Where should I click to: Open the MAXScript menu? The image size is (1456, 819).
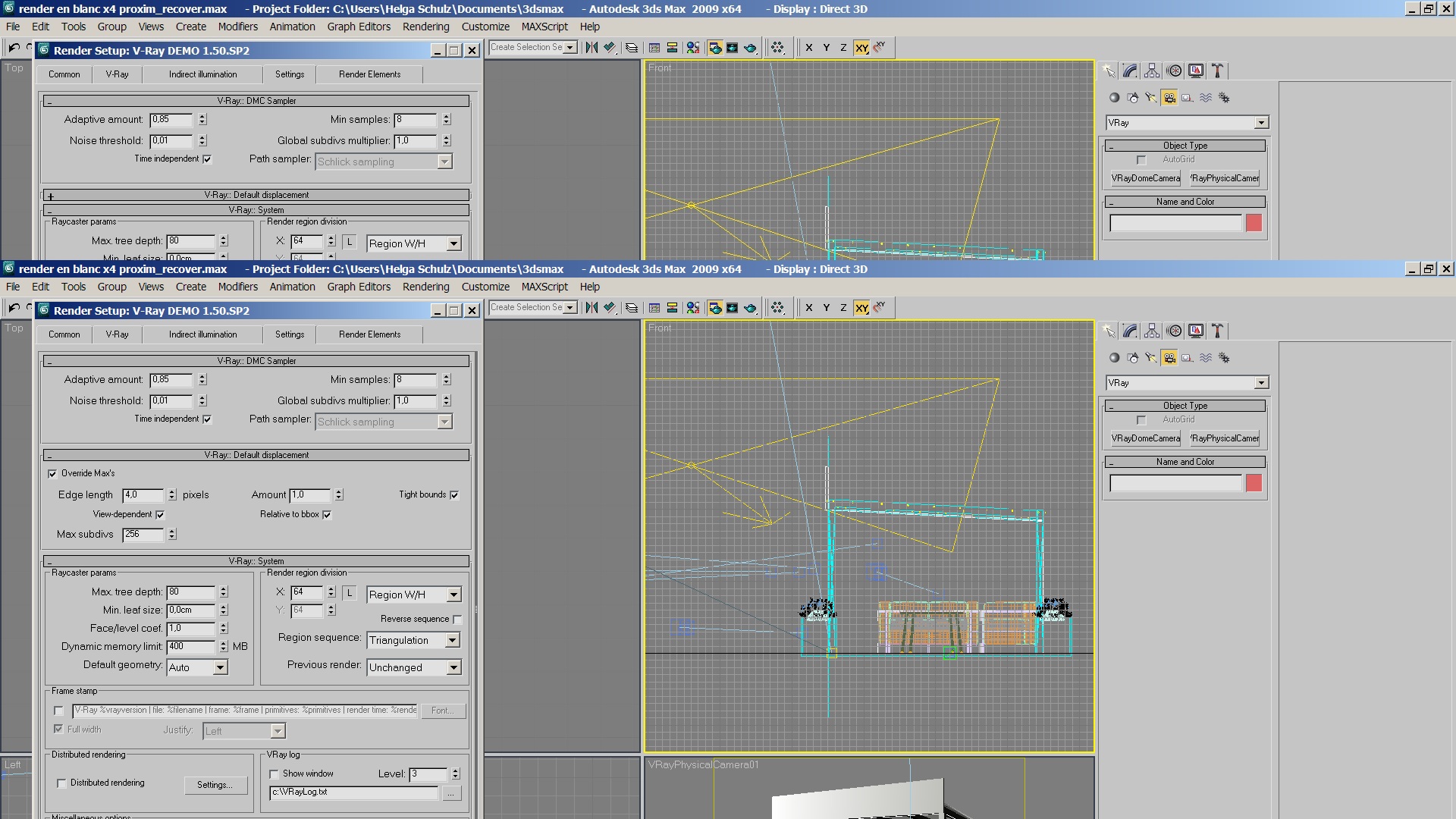tap(544, 287)
